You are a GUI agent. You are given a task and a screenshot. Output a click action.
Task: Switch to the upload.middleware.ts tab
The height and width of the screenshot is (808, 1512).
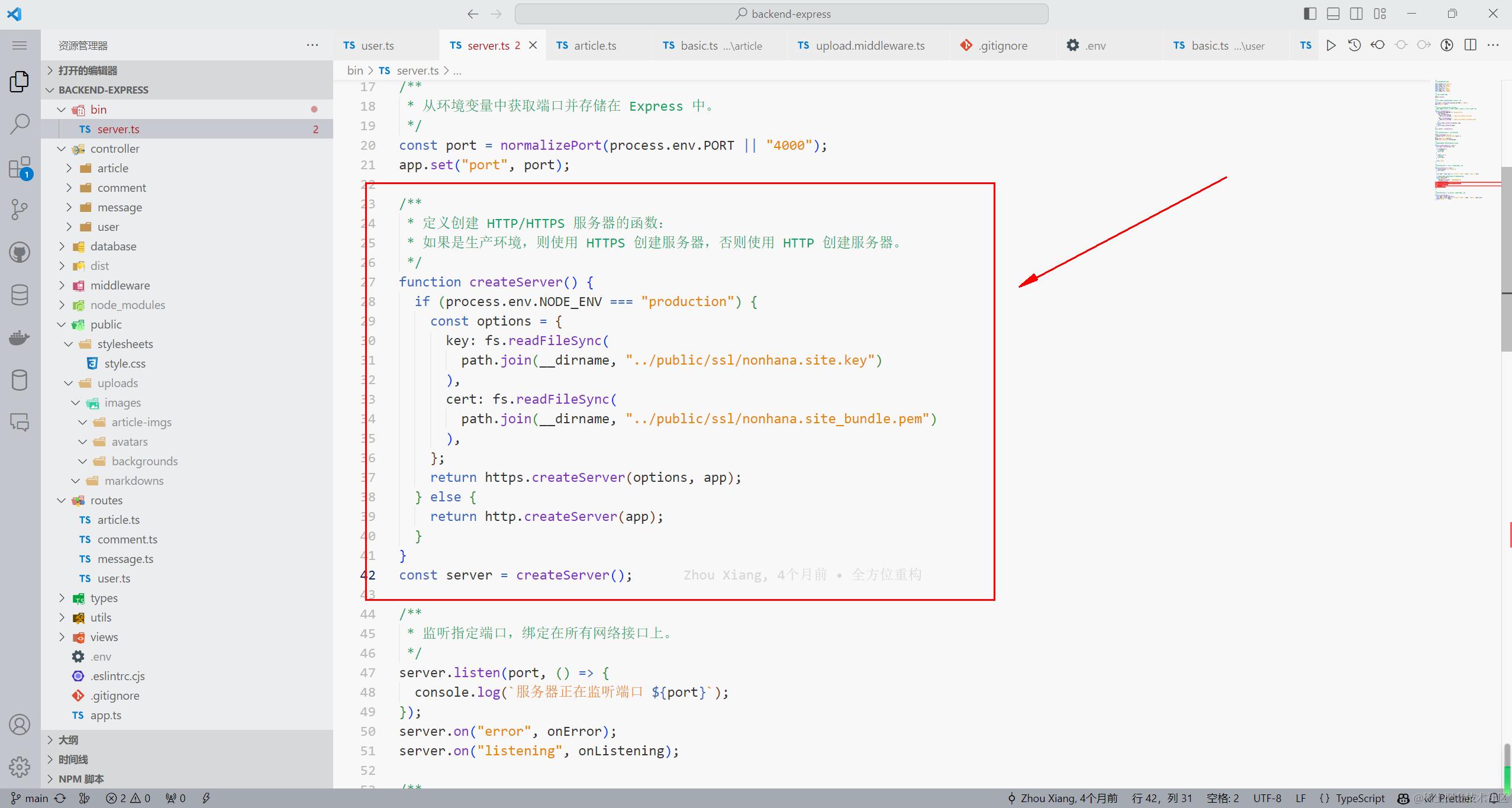pyautogui.click(x=869, y=46)
